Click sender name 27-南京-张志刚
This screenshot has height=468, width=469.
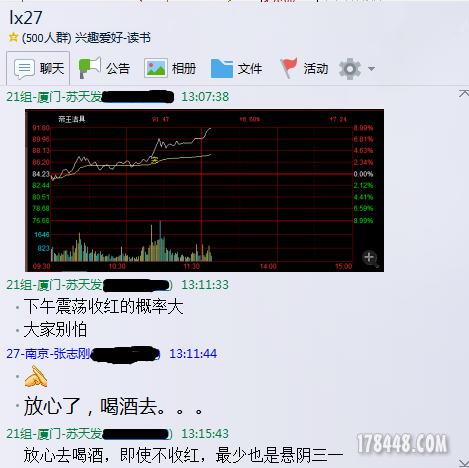click(x=49, y=354)
